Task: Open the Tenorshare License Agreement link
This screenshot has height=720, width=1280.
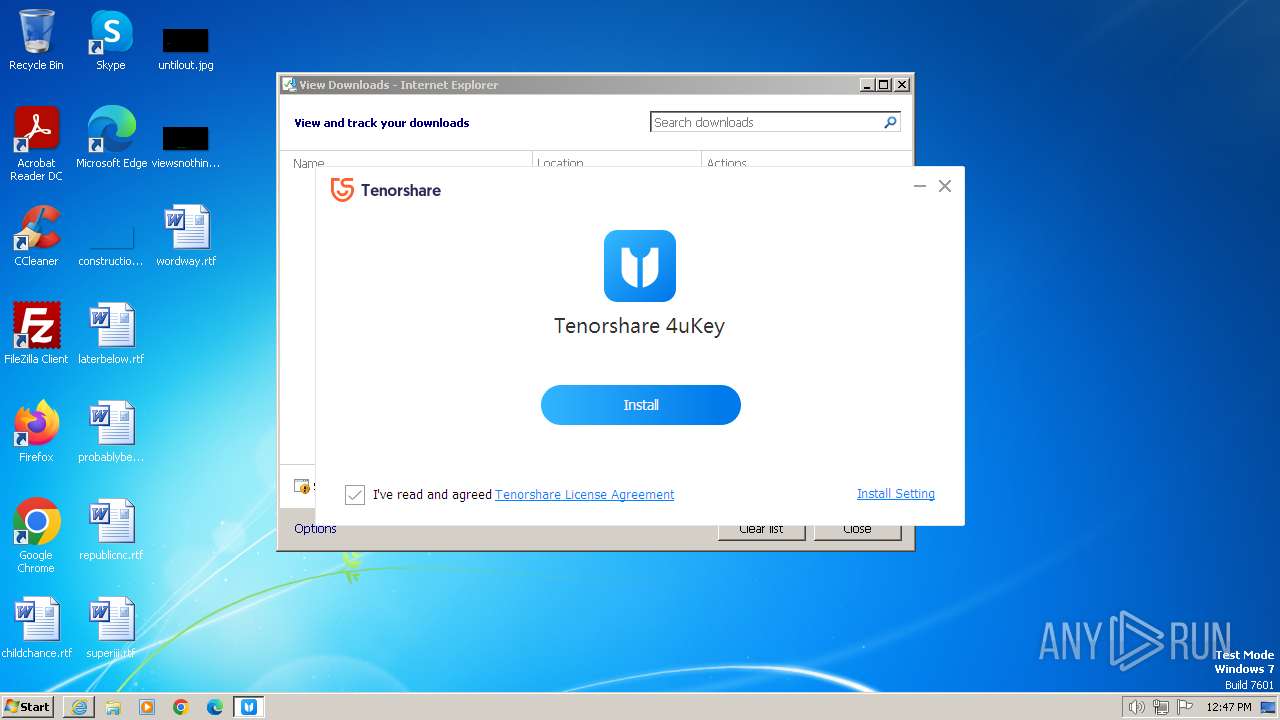Action: click(584, 494)
